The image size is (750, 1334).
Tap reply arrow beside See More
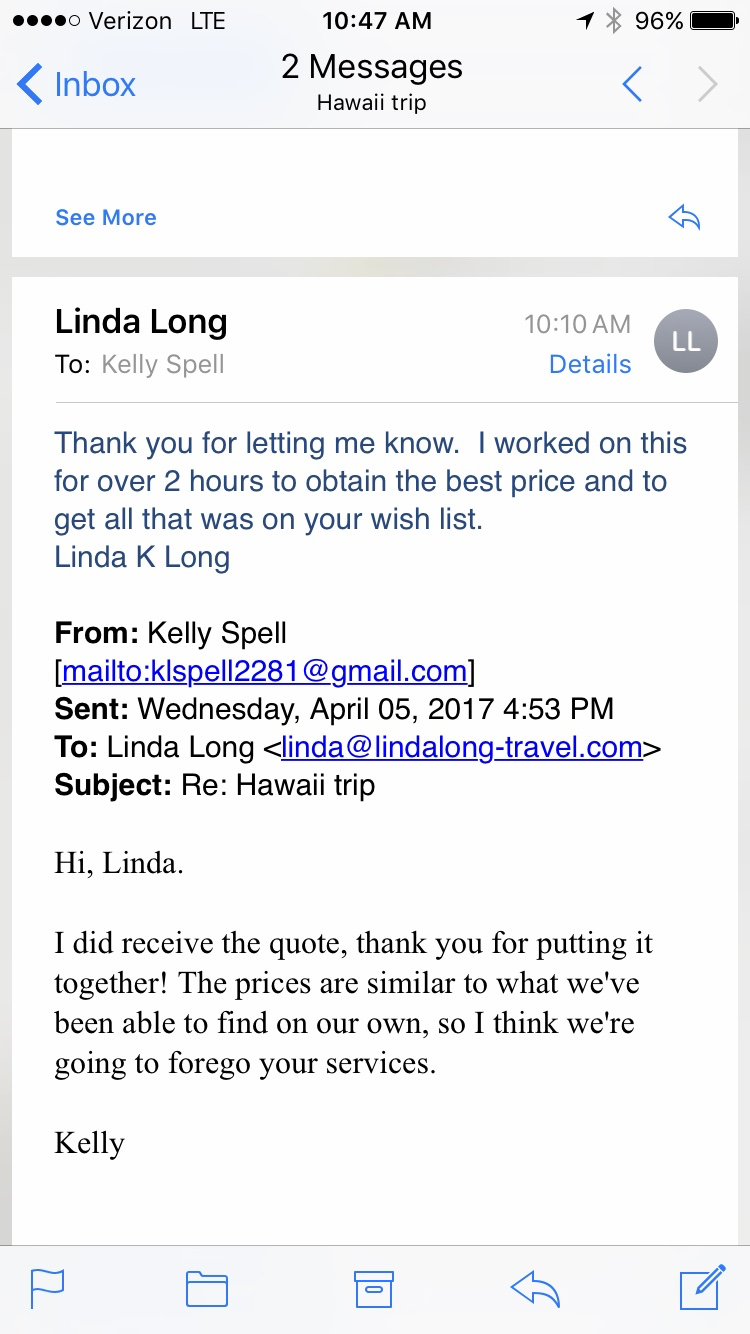[684, 218]
